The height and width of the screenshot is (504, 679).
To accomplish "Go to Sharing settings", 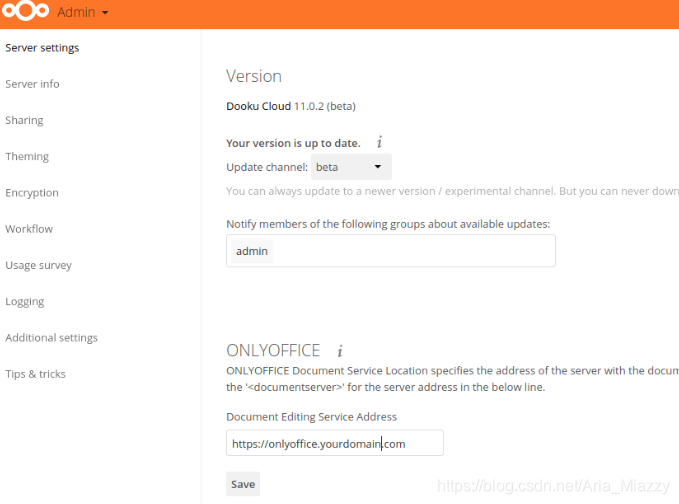I will 24,120.
